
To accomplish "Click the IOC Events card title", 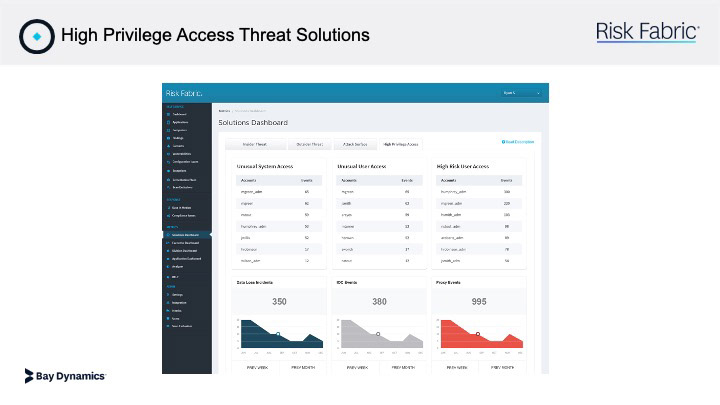I will tap(347, 282).
